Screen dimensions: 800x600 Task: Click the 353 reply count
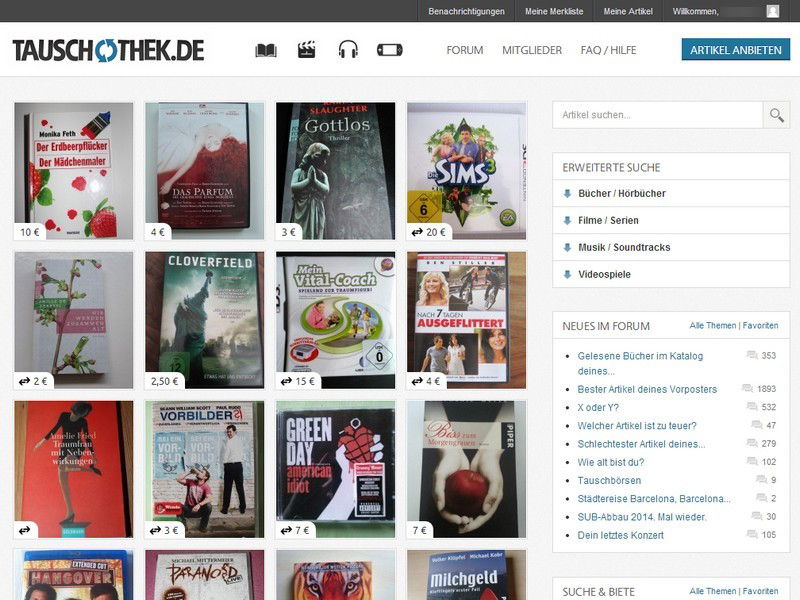click(768, 356)
